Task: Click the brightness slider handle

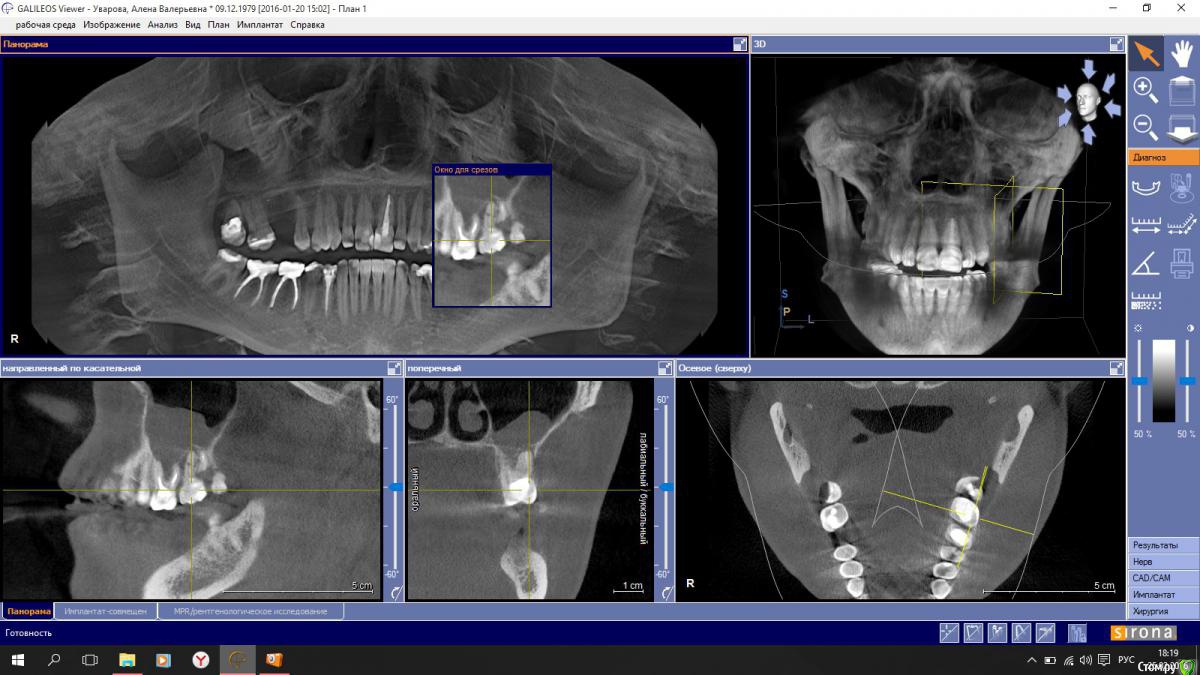Action: 1139,381
